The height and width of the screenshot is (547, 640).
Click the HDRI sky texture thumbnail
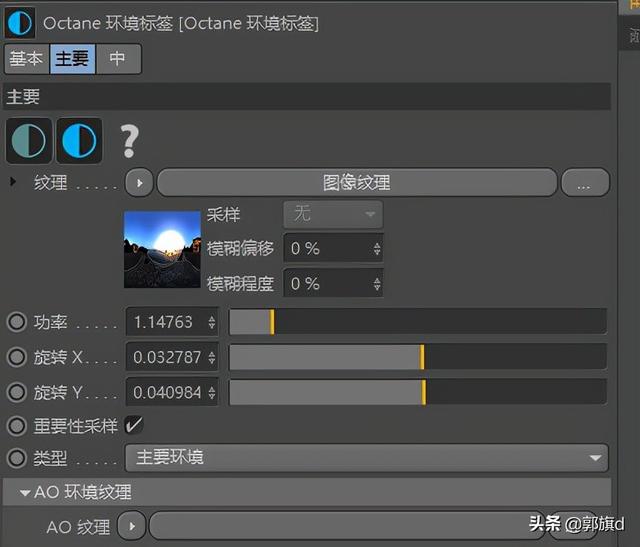pos(162,249)
